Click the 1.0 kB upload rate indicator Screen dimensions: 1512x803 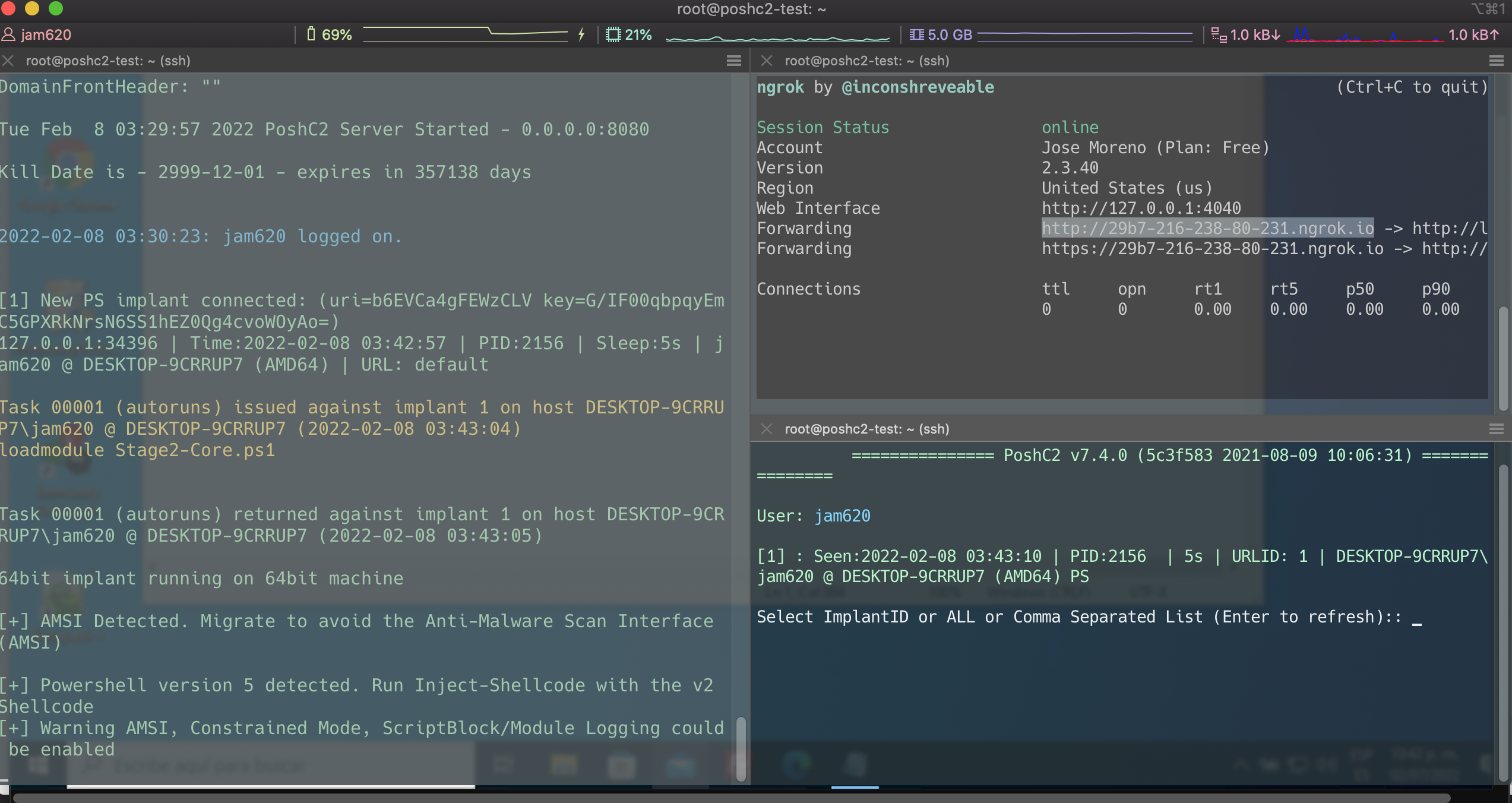[x=1473, y=34]
